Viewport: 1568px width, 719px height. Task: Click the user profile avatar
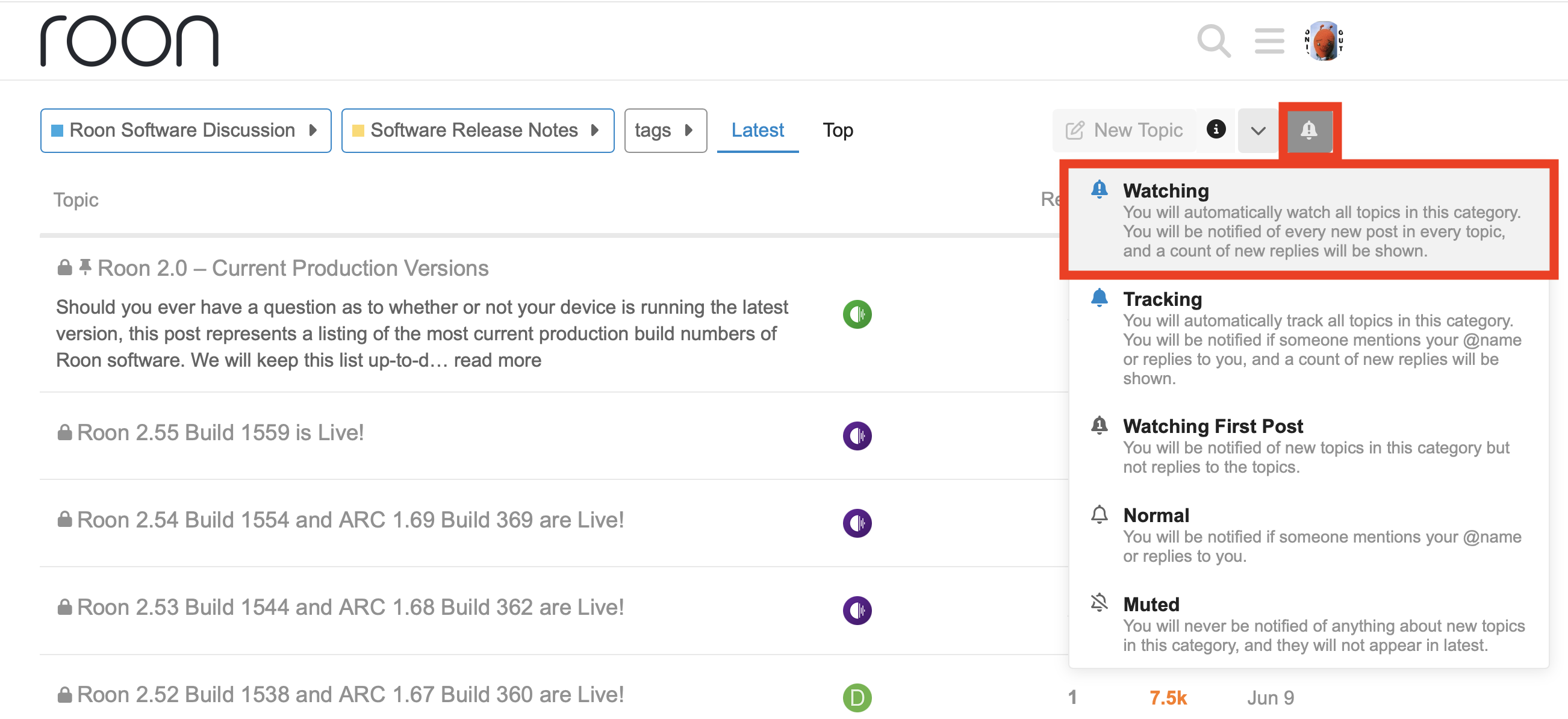pos(1324,41)
